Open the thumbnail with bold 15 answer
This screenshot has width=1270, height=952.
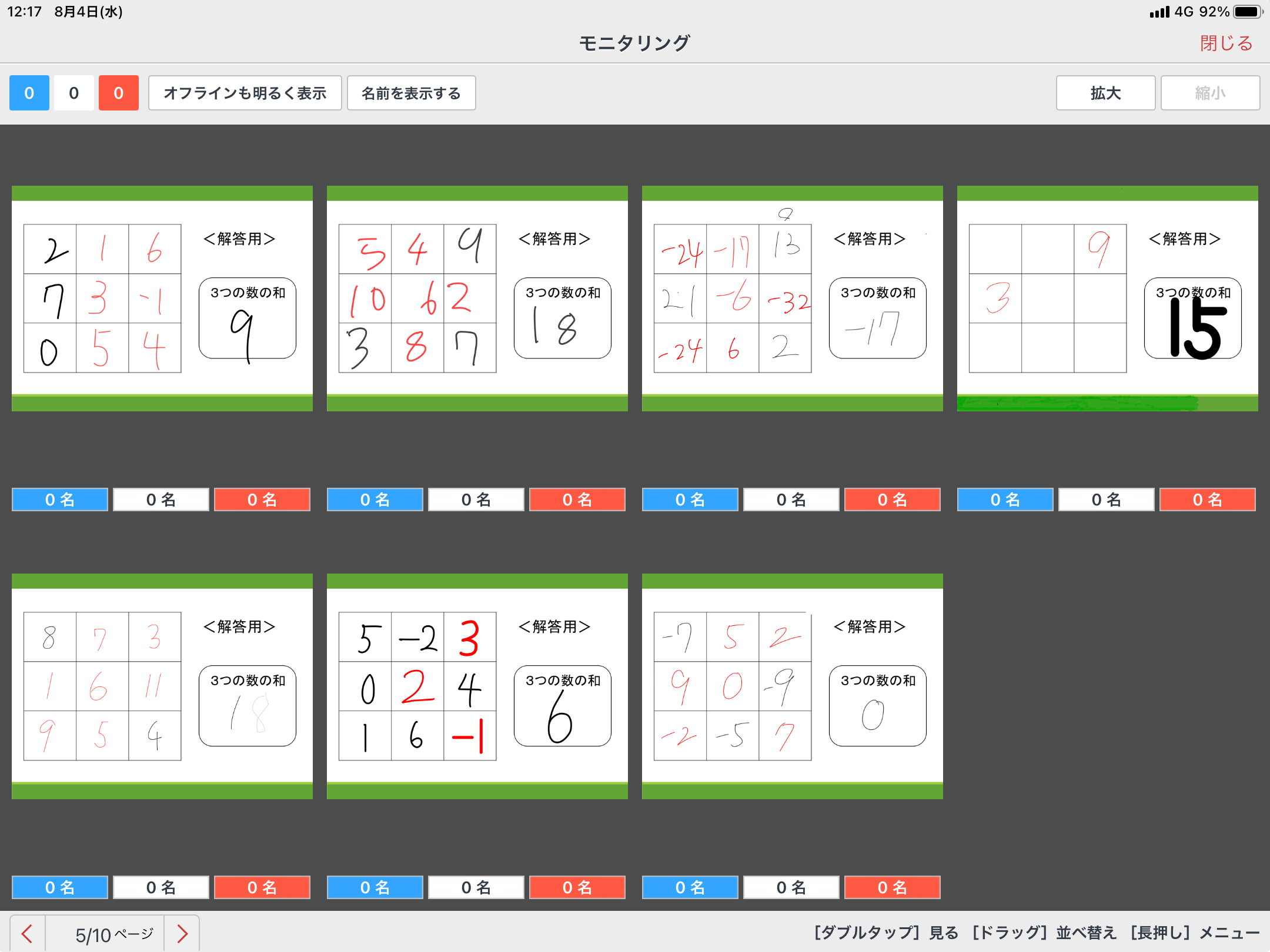(x=1107, y=298)
